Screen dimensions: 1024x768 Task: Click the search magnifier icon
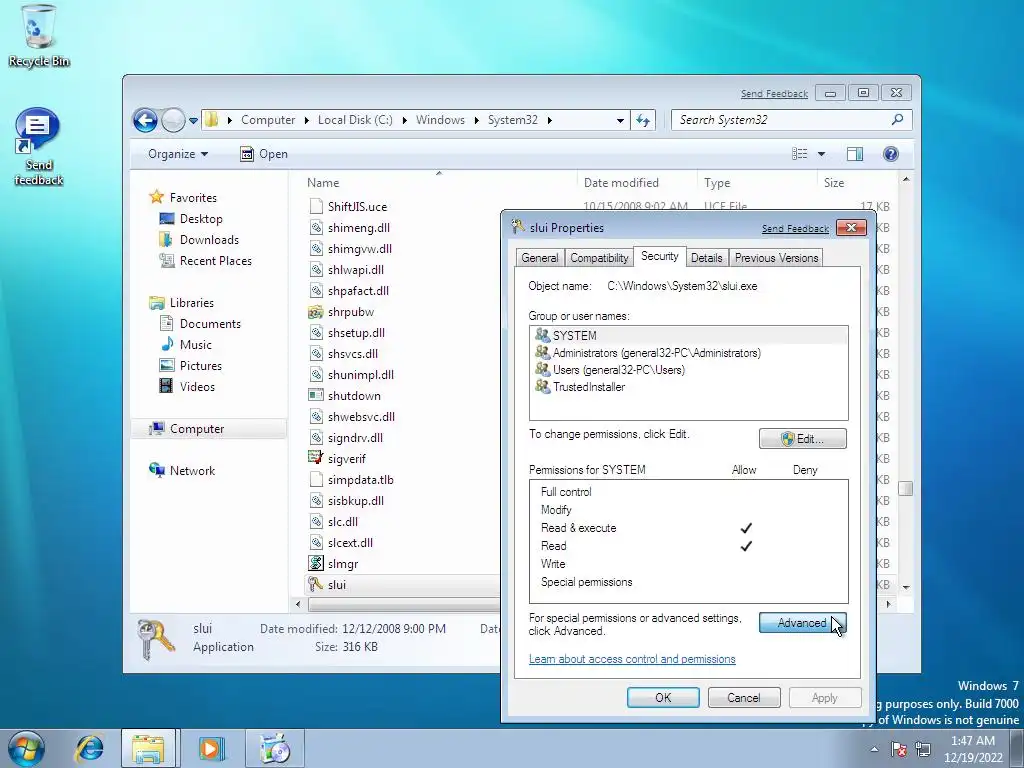click(897, 120)
